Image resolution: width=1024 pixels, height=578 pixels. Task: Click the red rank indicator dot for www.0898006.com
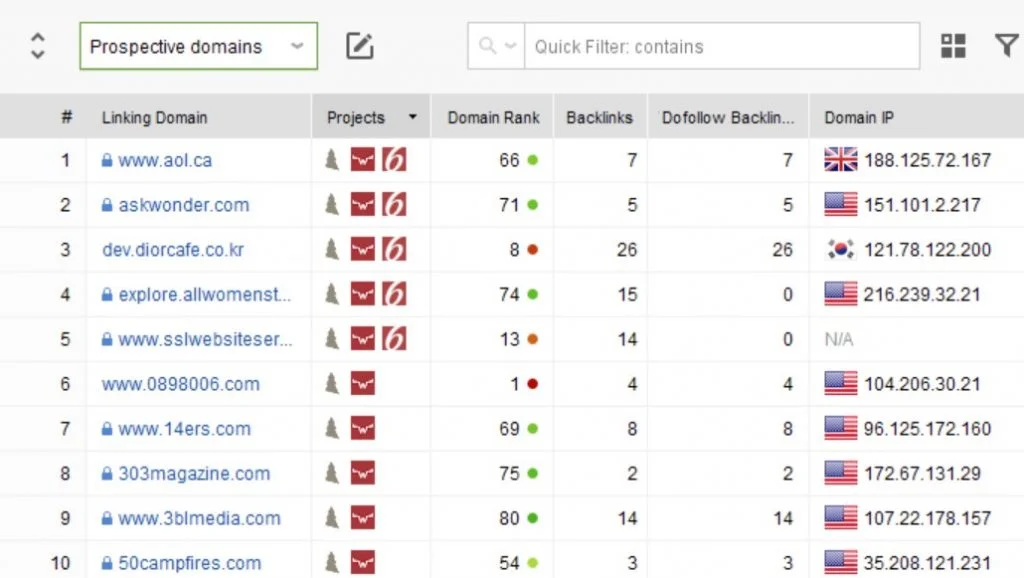(532, 384)
